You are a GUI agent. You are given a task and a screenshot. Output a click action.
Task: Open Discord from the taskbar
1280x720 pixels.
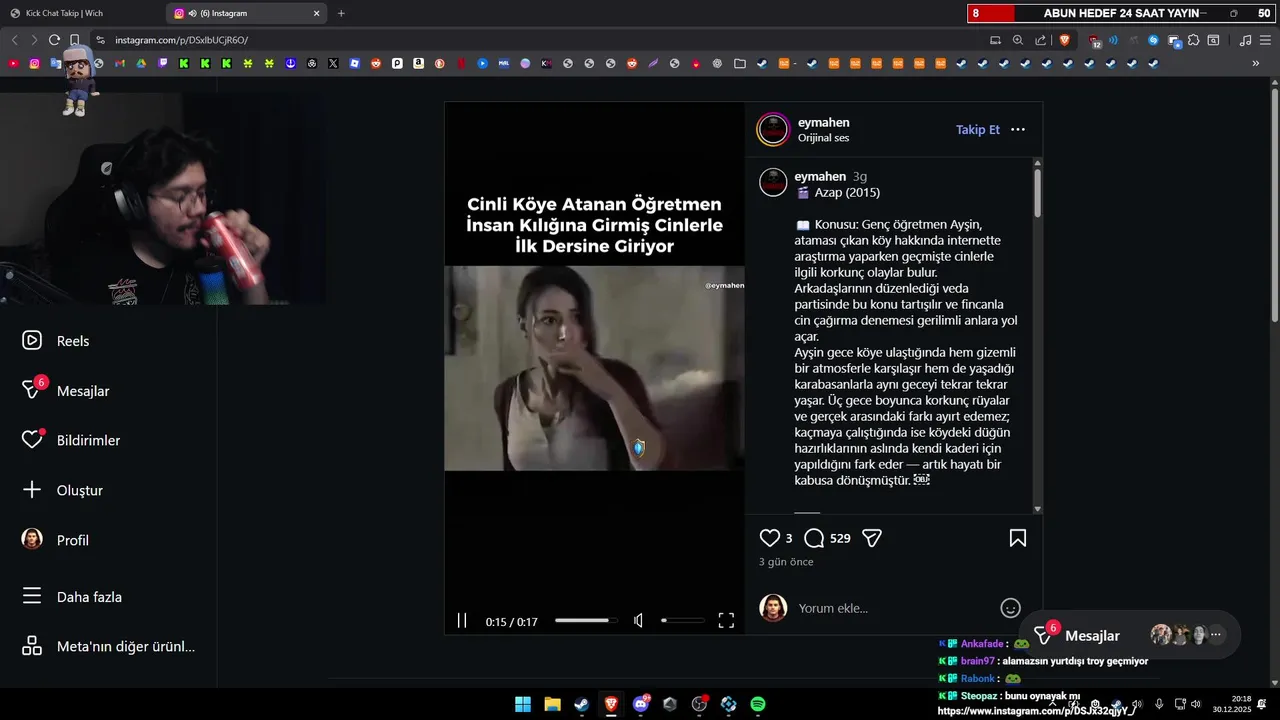pos(641,704)
